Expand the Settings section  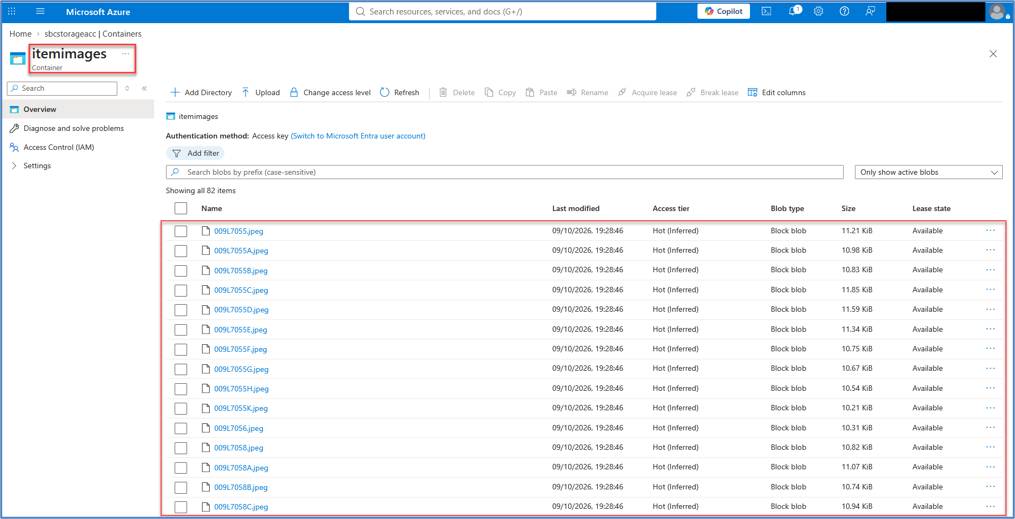[37, 166]
